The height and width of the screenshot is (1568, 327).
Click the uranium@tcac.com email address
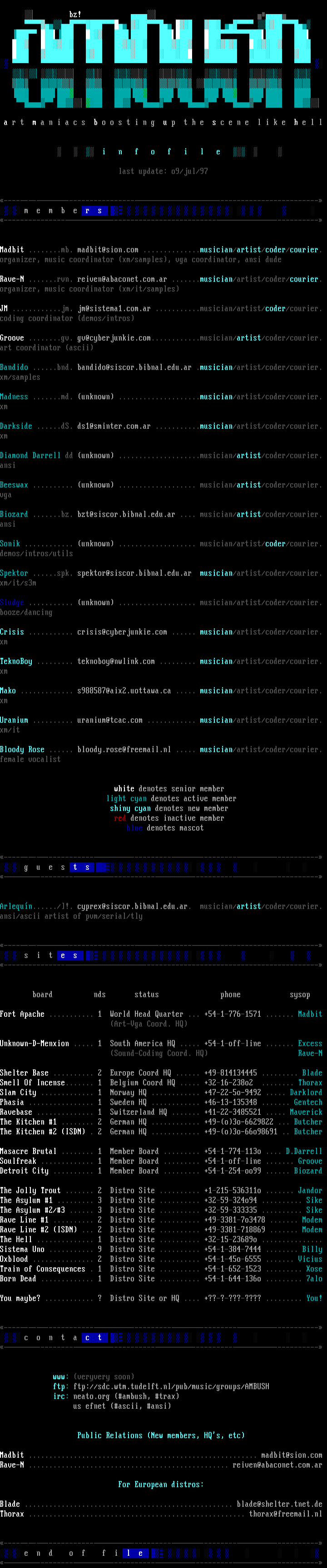coord(109,720)
